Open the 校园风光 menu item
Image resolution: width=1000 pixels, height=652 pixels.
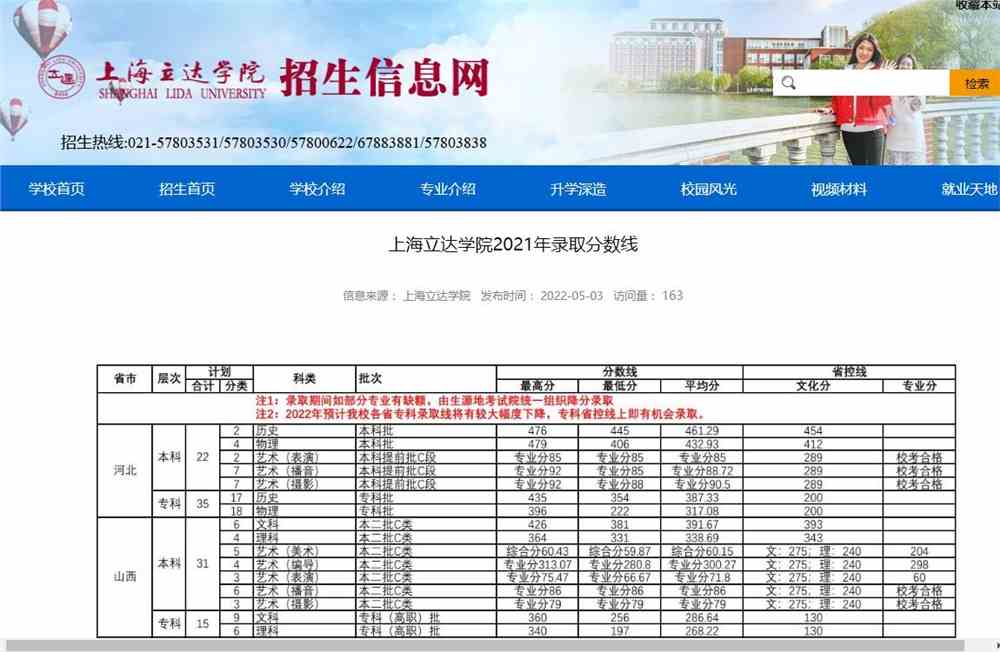click(709, 189)
